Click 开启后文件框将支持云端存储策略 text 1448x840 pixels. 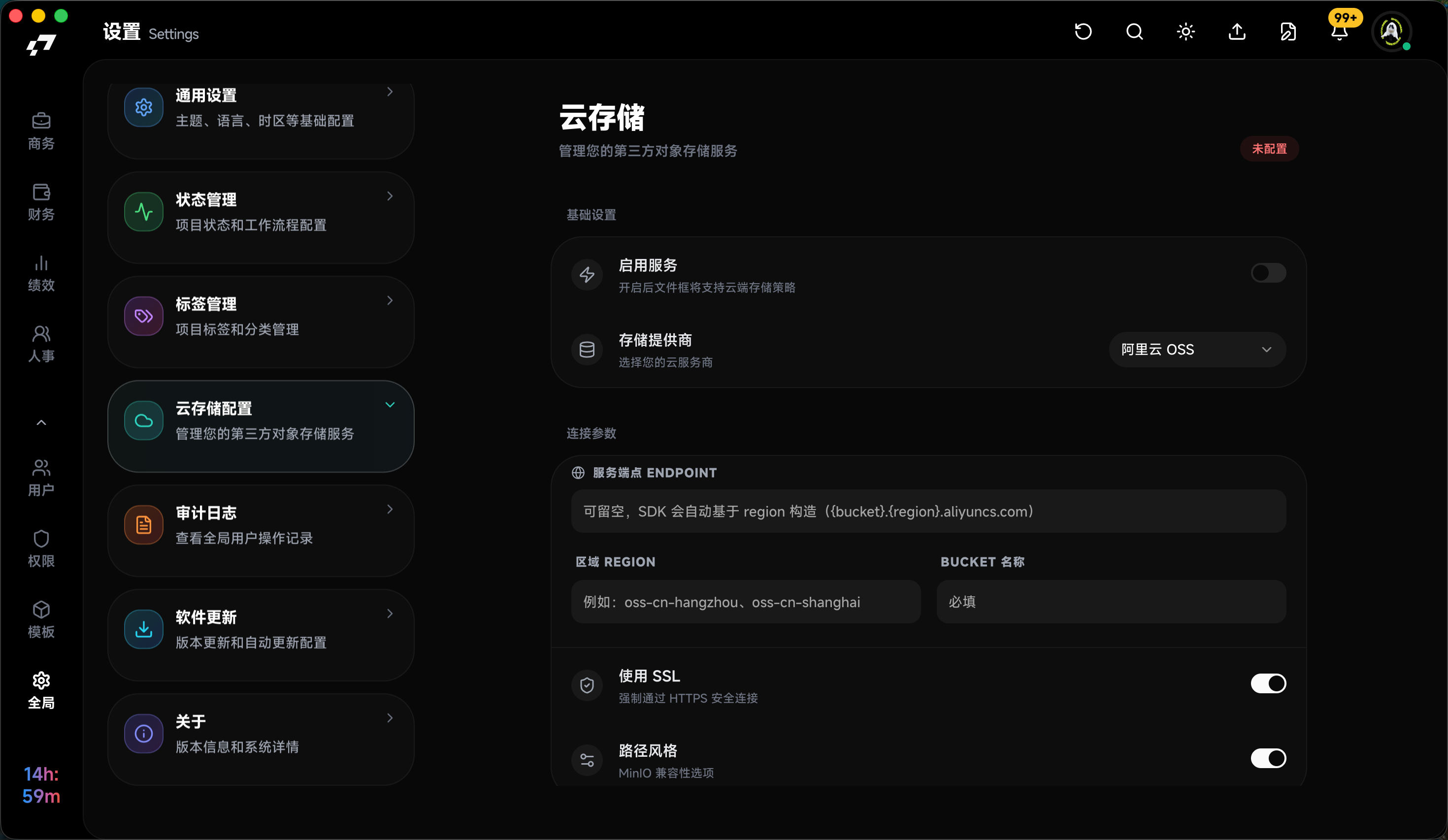707,287
